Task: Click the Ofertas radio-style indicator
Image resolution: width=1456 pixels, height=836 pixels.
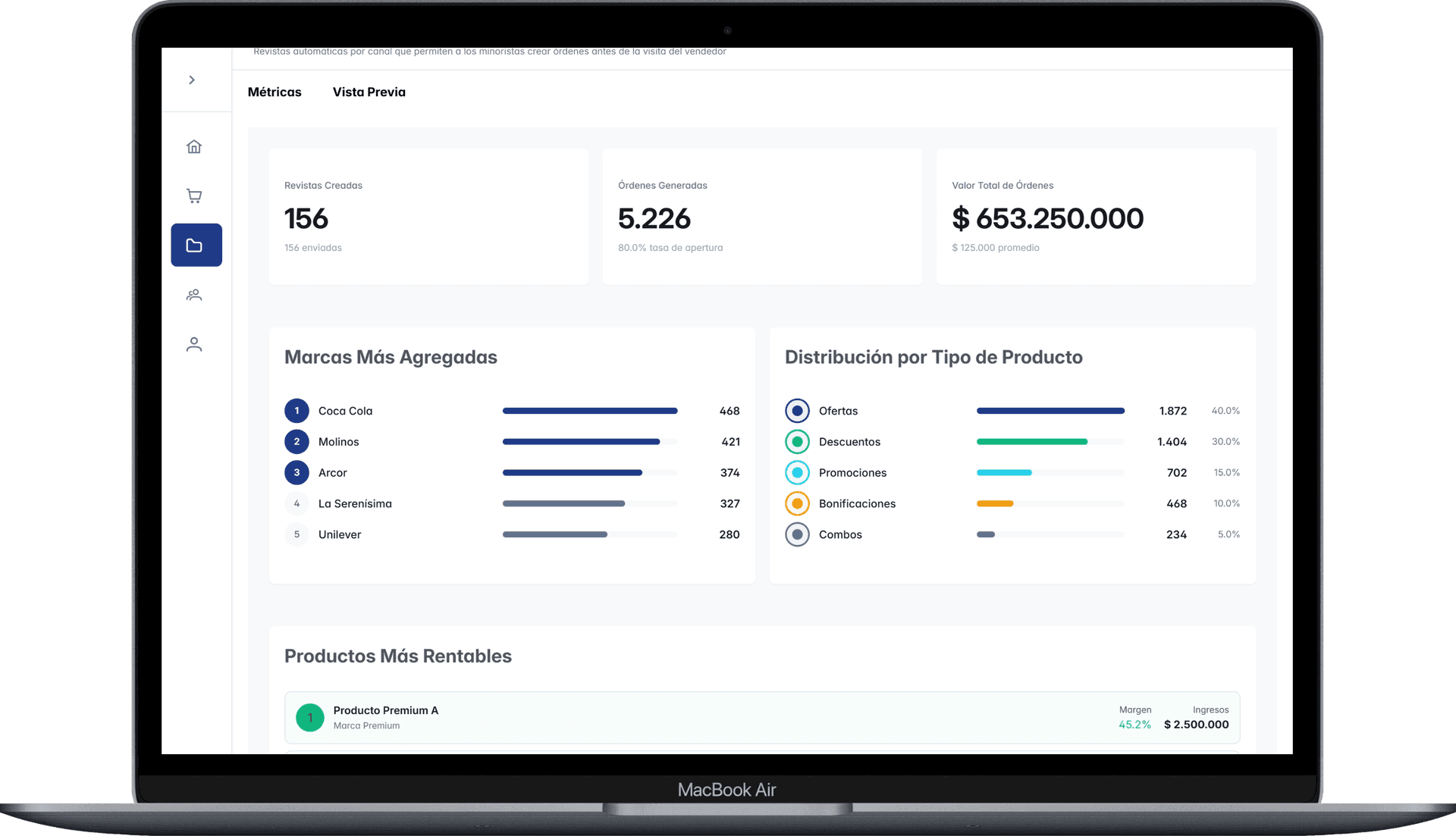Action: (x=796, y=411)
